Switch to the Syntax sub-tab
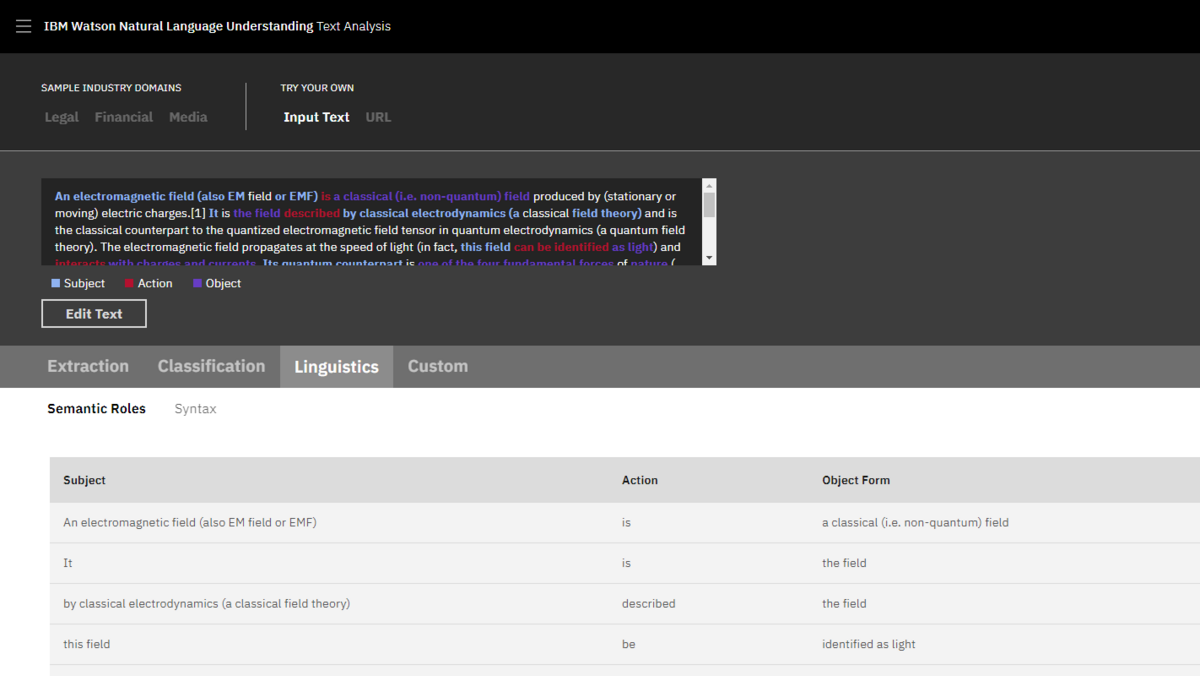 click(x=195, y=409)
